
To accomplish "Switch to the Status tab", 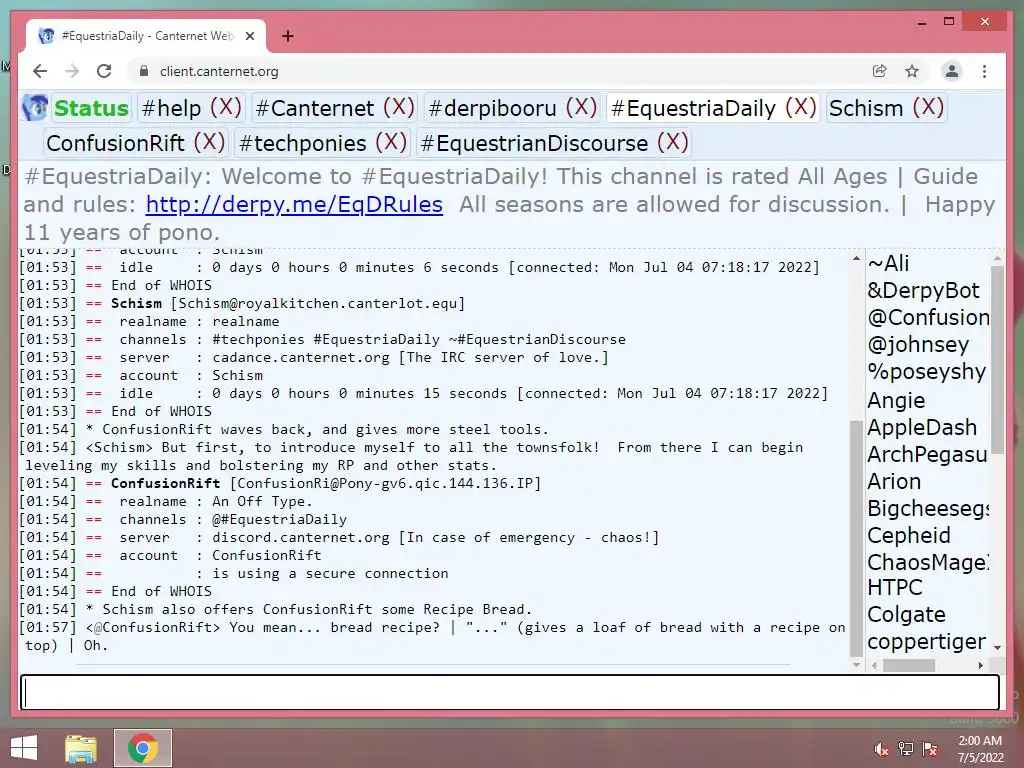I will tap(91, 108).
